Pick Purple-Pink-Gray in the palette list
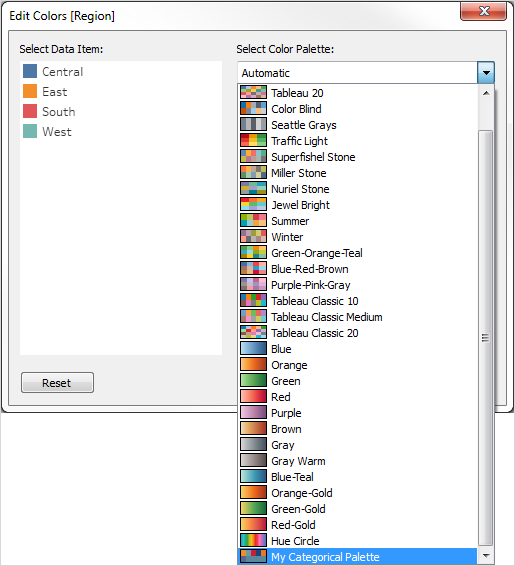Image resolution: width=515 pixels, height=566 pixels. pos(358,285)
